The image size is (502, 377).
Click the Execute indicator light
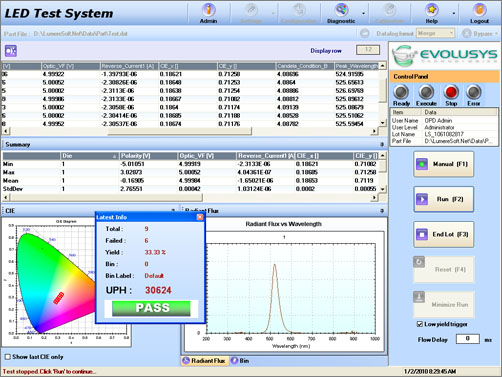[x=426, y=92]
